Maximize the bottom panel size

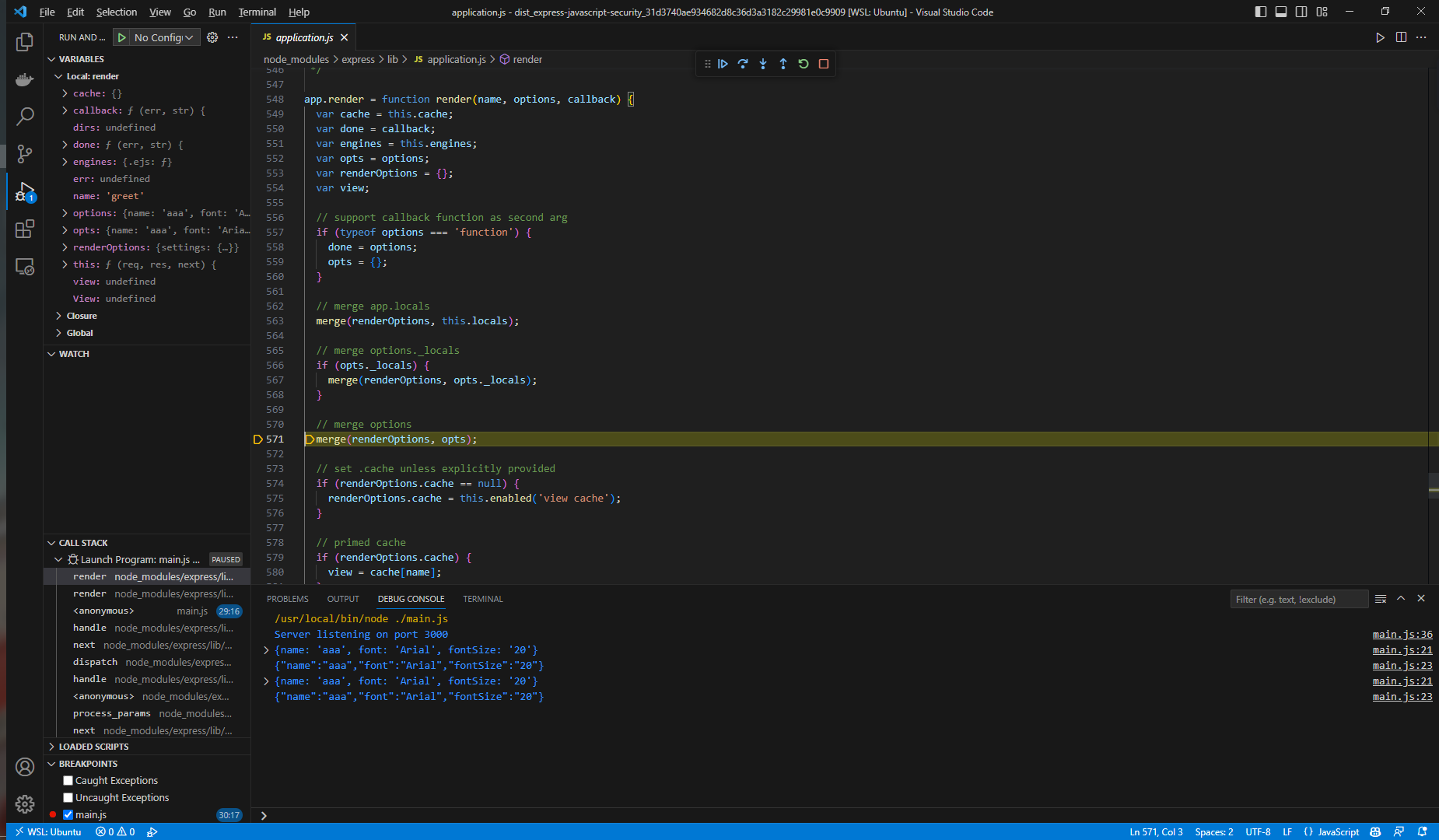1401,598
